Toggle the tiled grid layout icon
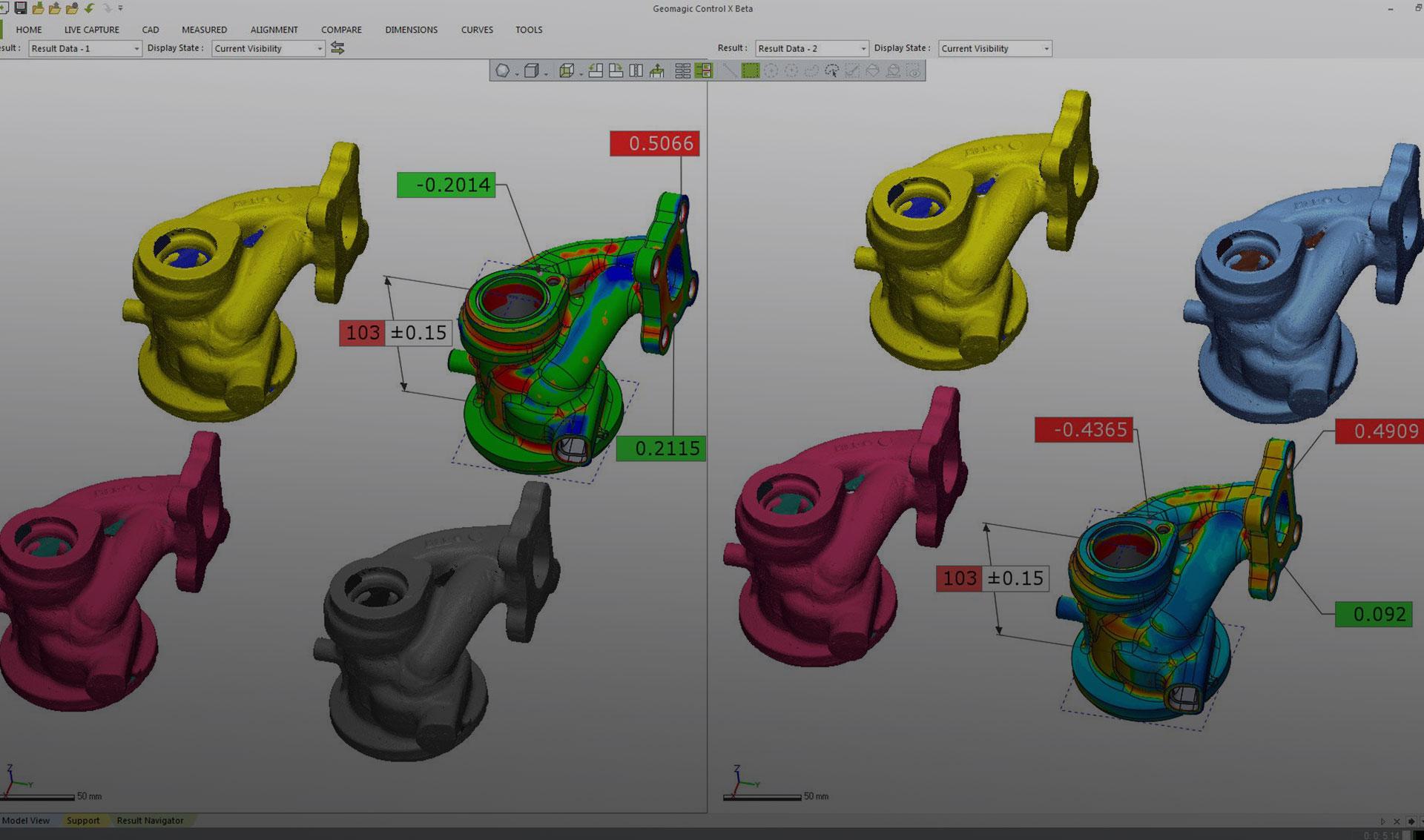Screen dimensions: 1424x840 click(x=683, y=71)
